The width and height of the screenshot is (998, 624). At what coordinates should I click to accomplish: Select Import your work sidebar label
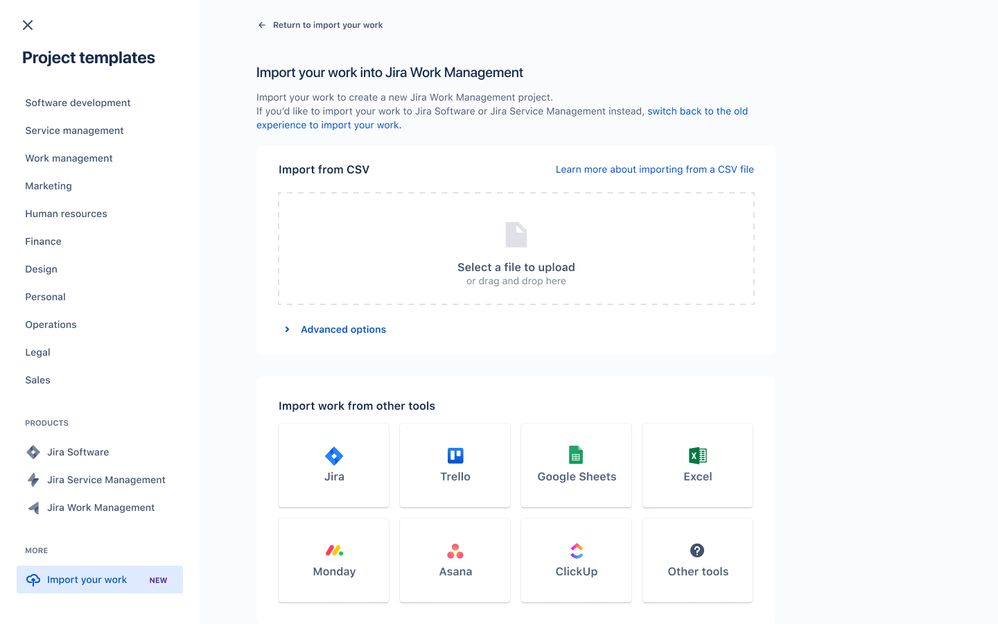tap(87, 579)
